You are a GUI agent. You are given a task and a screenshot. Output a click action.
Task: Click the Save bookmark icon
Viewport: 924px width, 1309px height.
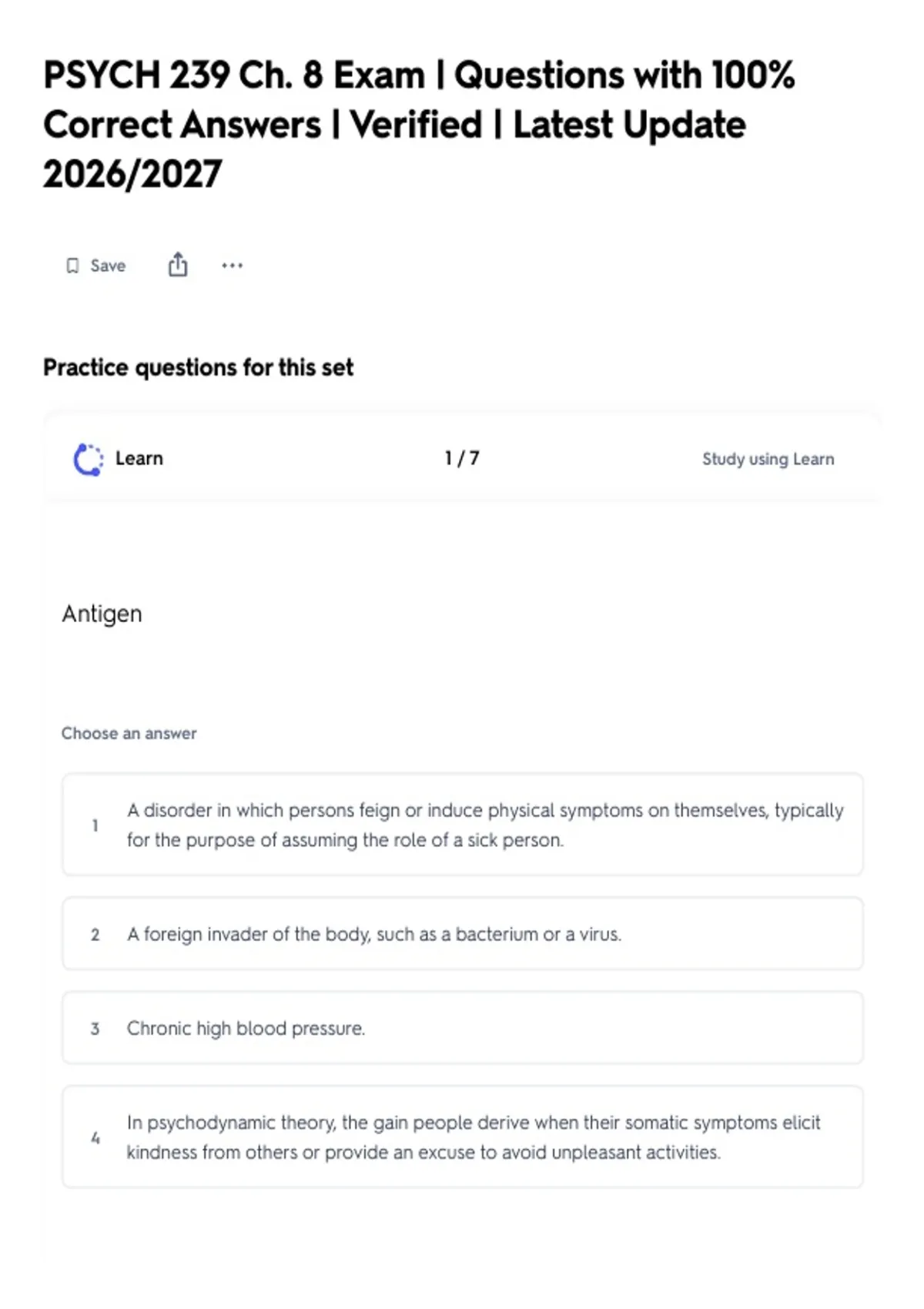[x=72, y=266]
